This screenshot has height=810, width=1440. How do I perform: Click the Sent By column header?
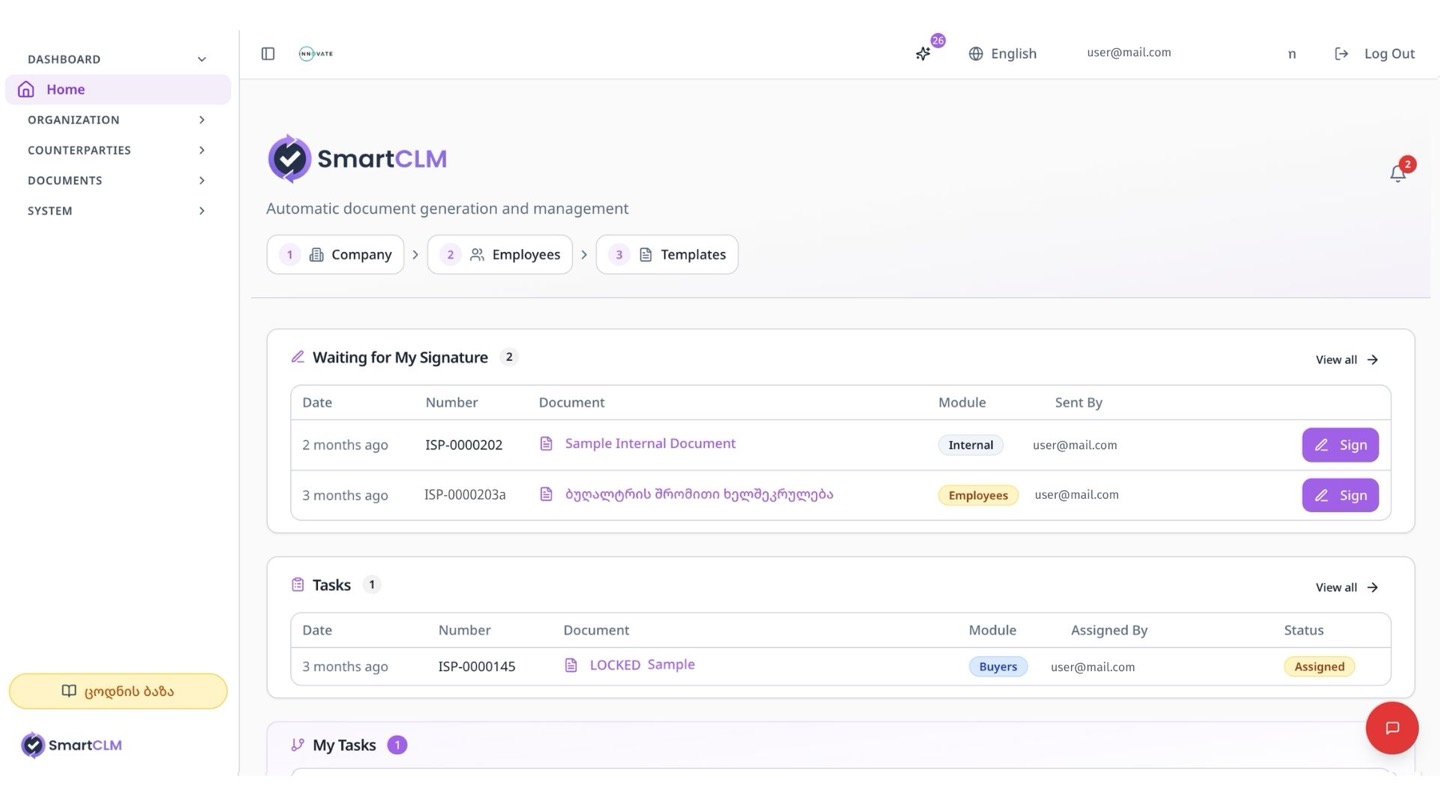pyautogui.click(x=1079, y=403)
